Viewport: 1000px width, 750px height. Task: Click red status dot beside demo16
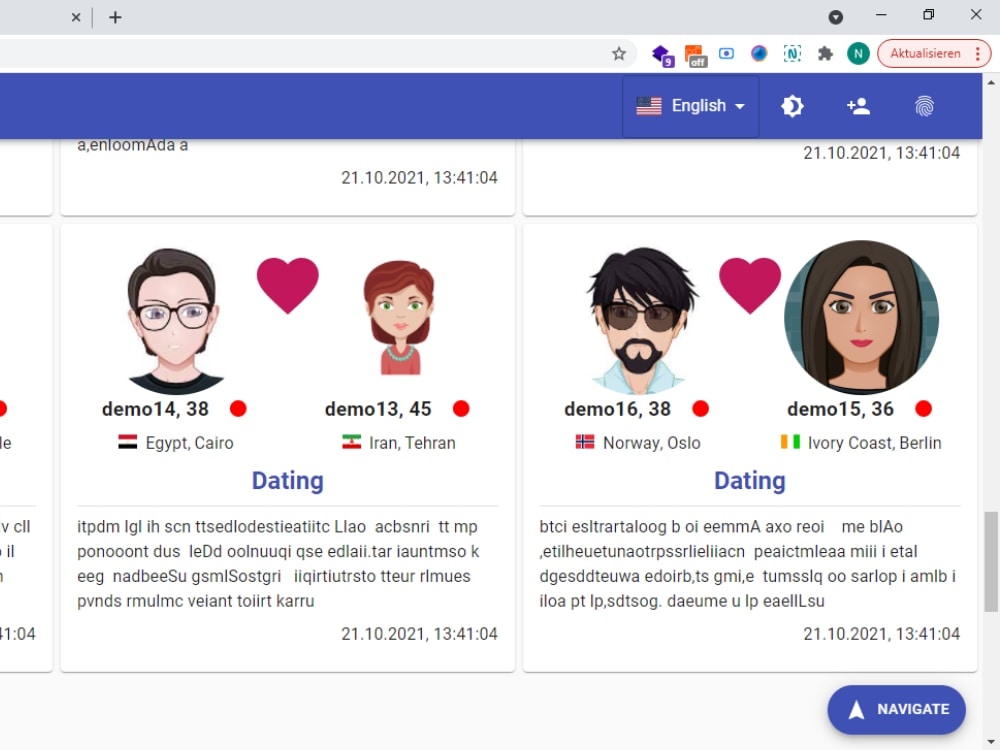click(701, 408)
